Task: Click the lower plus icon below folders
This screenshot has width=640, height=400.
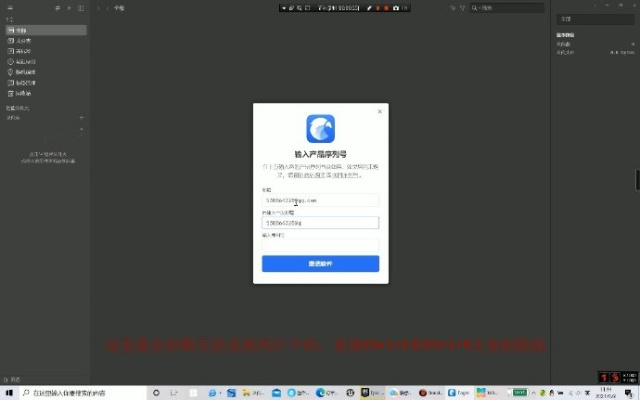Action: 81,129
